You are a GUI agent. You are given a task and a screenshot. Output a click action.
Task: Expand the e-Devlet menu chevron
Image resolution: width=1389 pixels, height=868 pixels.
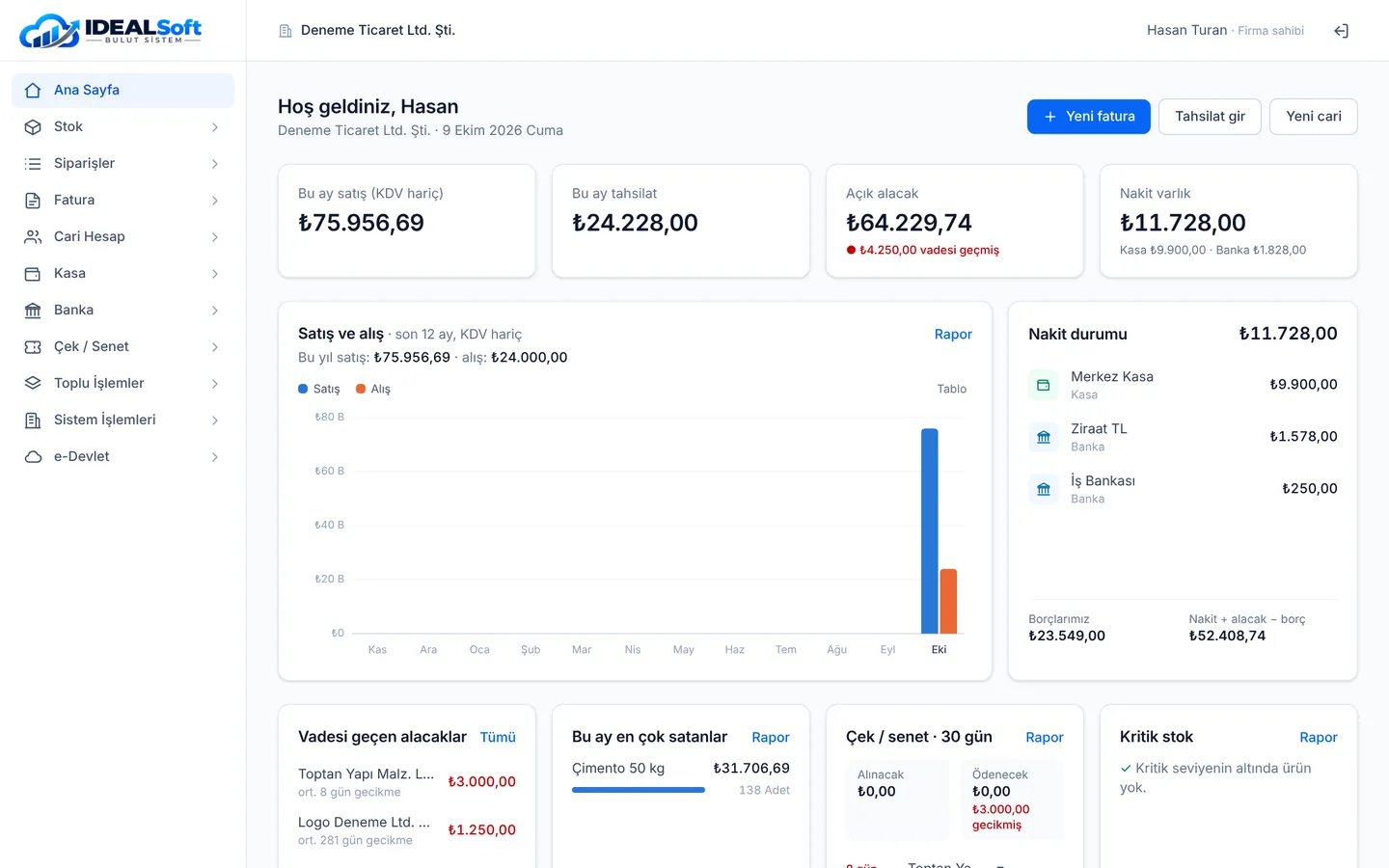coord(215,456)
